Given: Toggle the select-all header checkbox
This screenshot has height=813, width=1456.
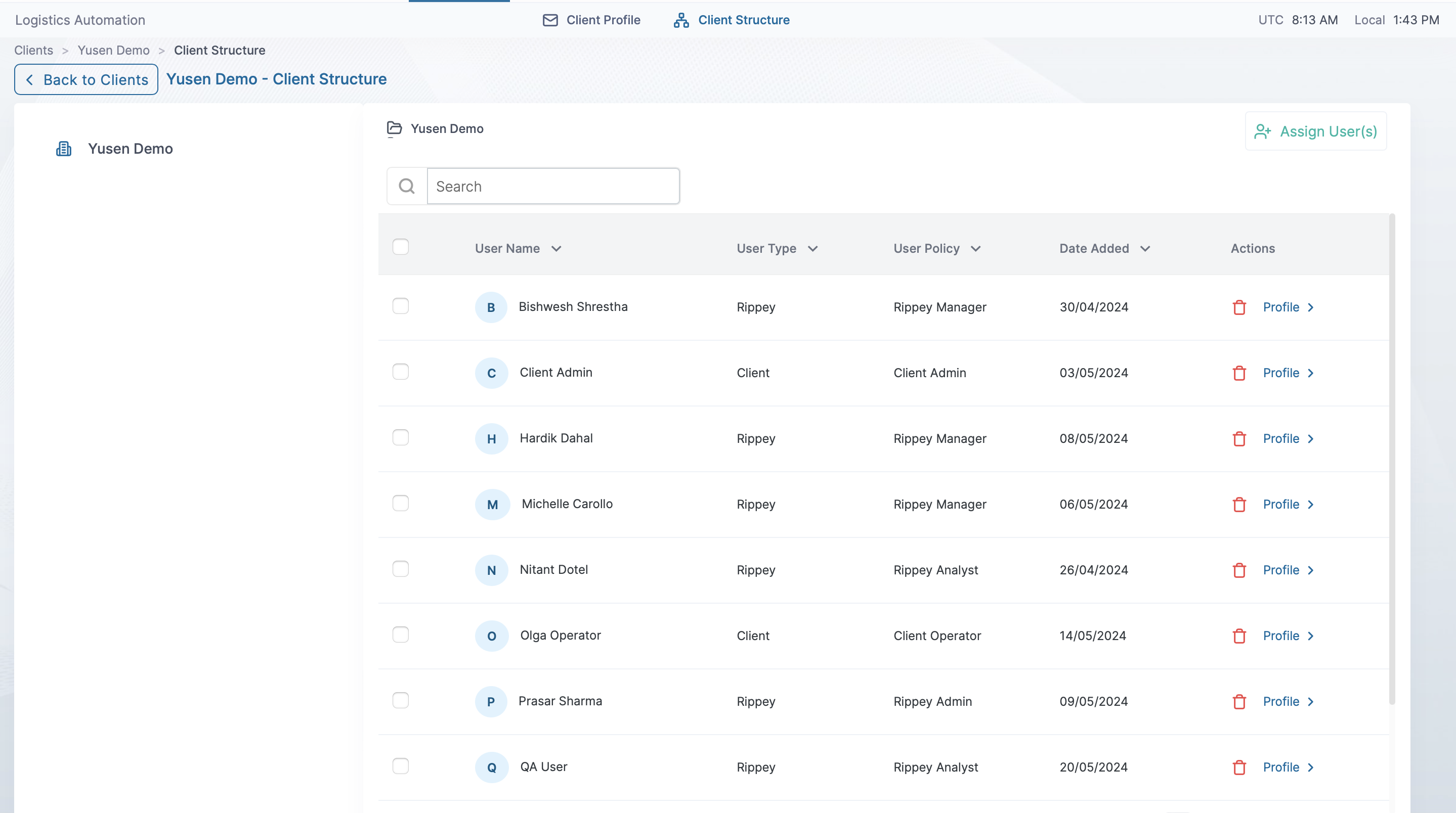Looking at the screenshot, I should 400,247.
